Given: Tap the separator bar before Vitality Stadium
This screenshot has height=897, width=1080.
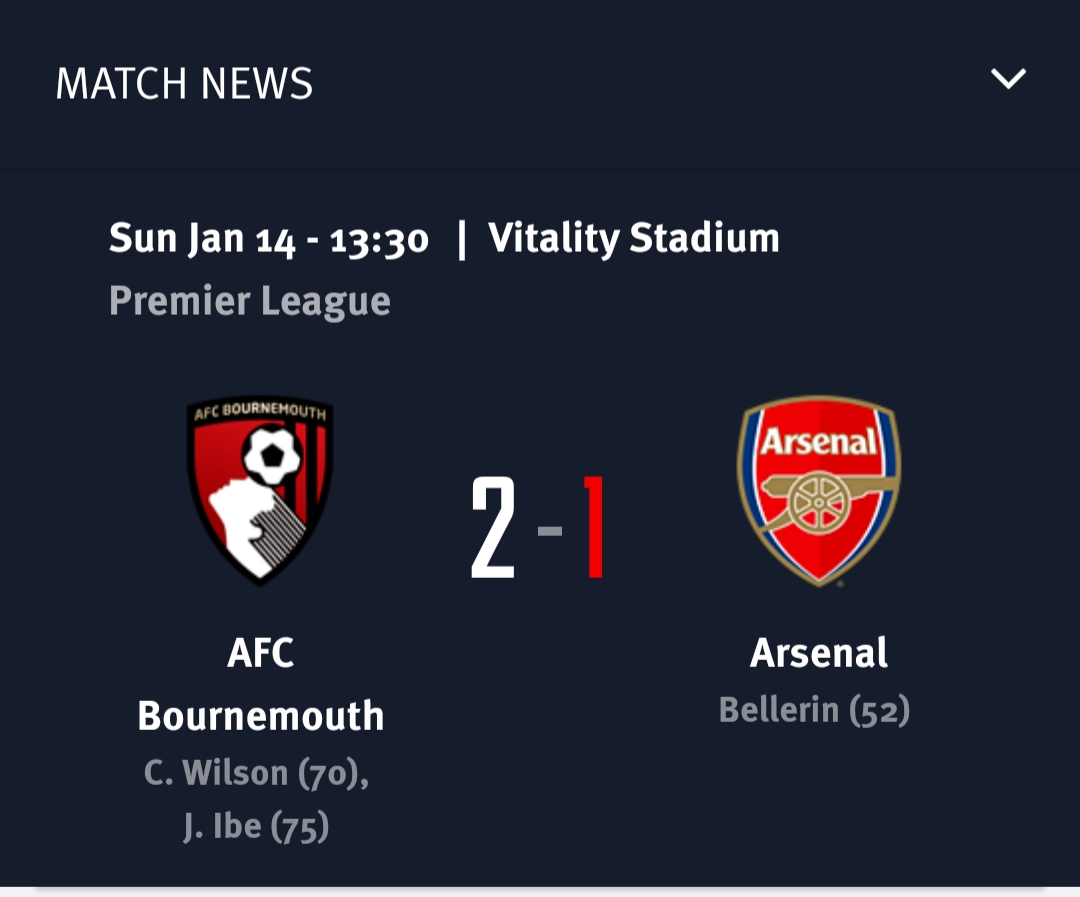Looking at the screenshot, I should 461,240.
